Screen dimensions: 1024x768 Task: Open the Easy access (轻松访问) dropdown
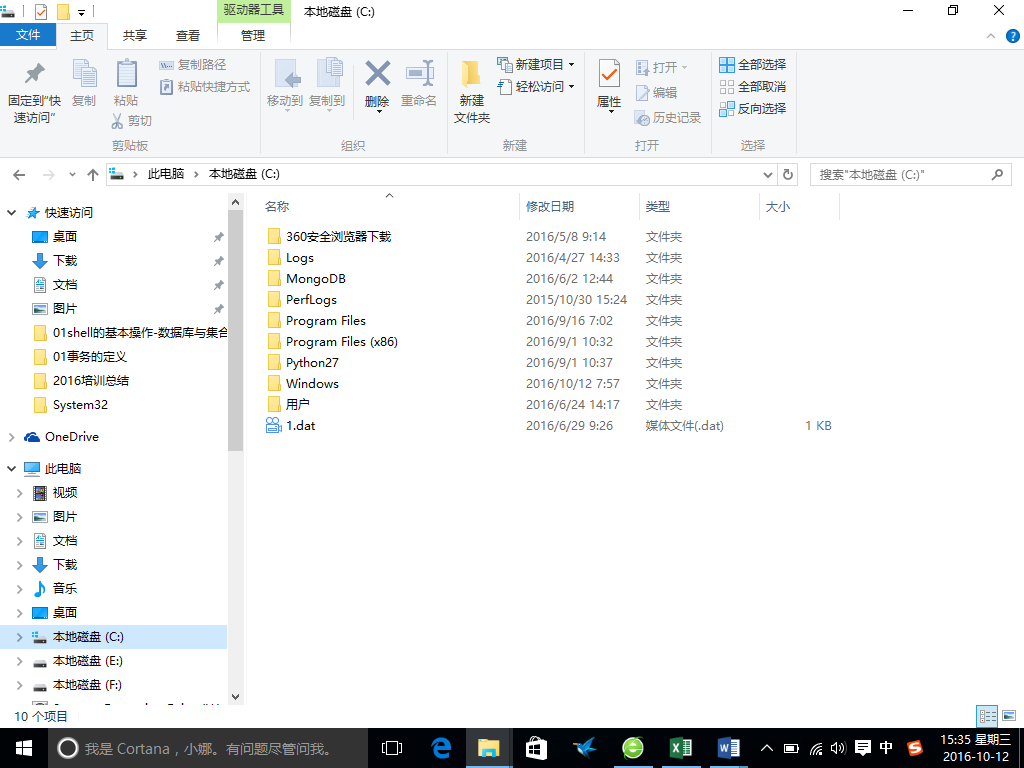536,86
